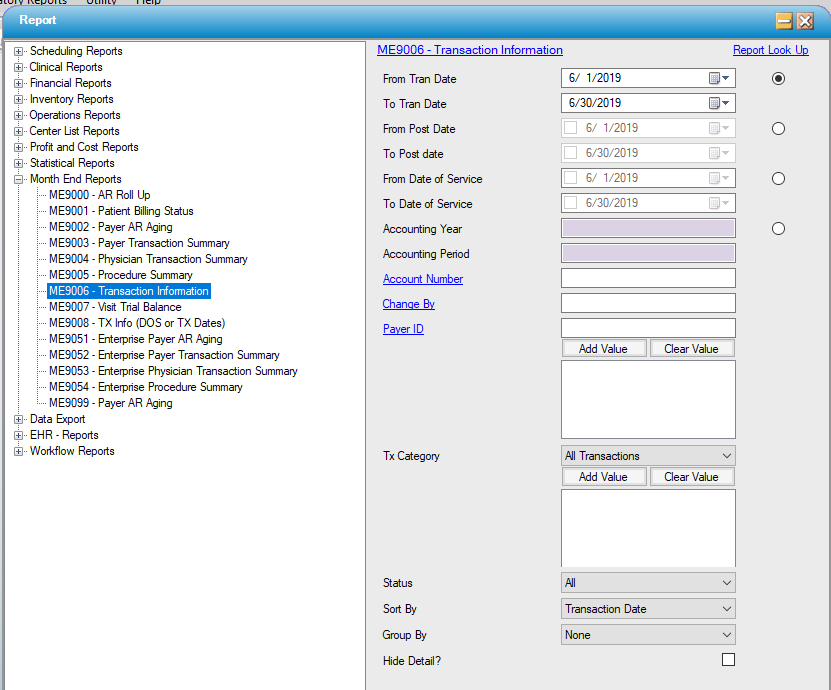831x690 pixels.
Task: Open the Tx Category dropdown
Action: [x=648, y=456]
